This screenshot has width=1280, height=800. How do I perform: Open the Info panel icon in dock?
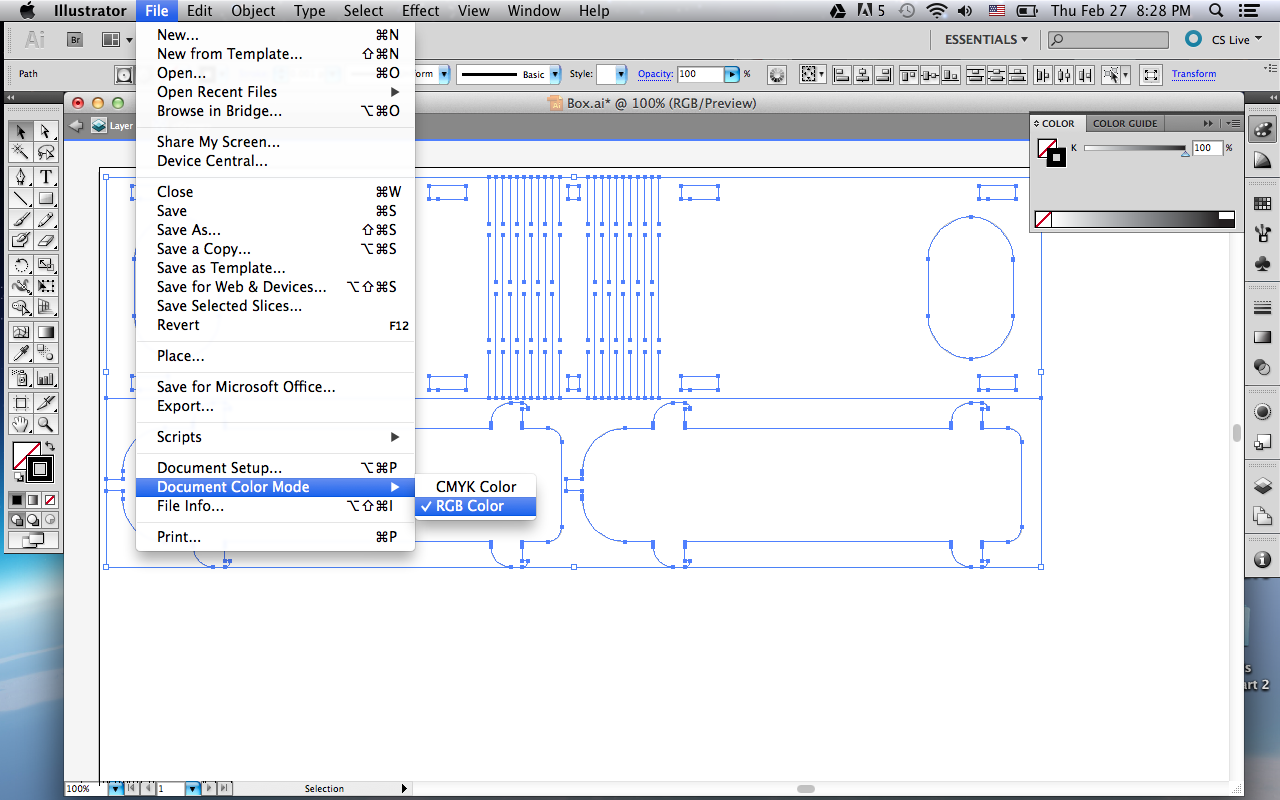pos(1262,560)
